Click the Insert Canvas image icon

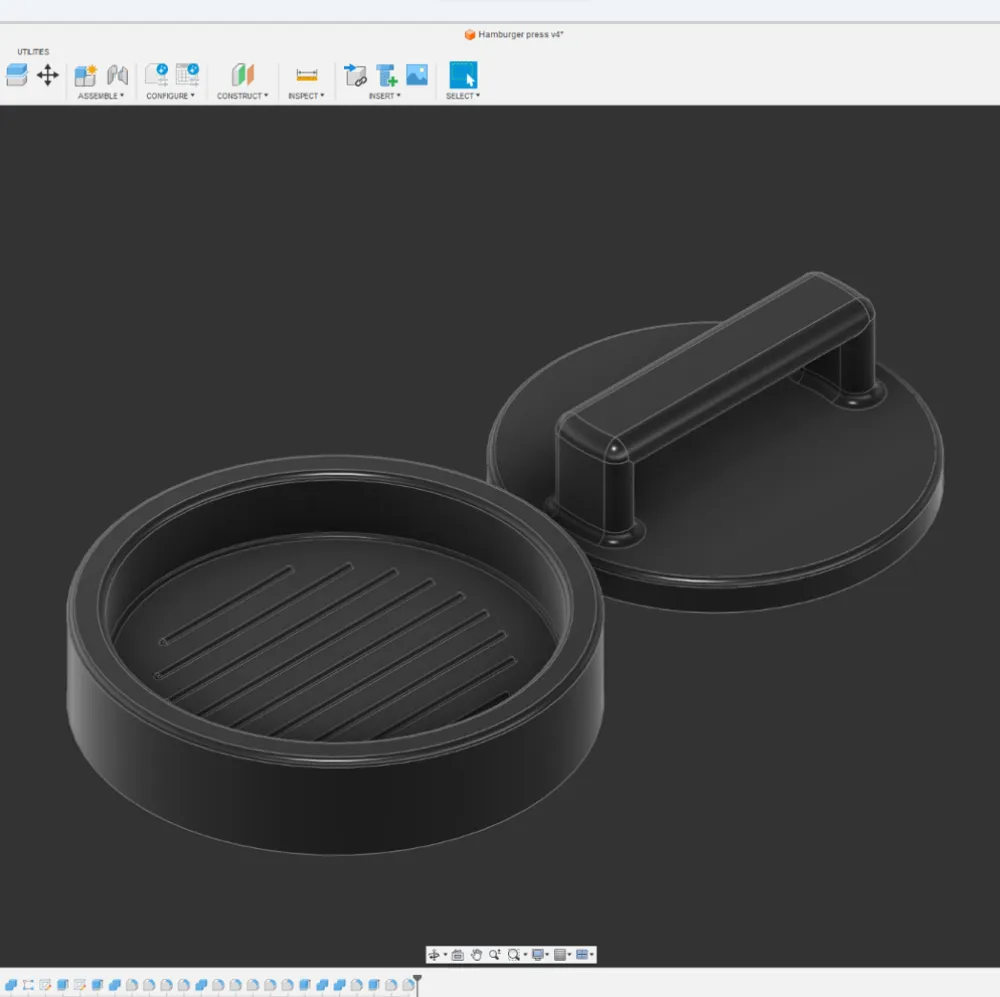pyautogui.click(x=417, y=75)
